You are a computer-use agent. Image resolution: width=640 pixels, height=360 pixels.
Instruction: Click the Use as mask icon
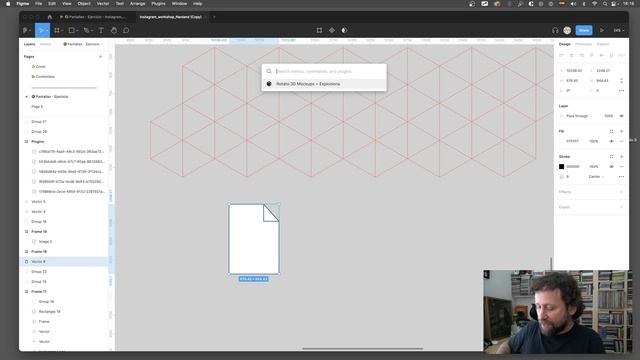click(x=344, y=30)
